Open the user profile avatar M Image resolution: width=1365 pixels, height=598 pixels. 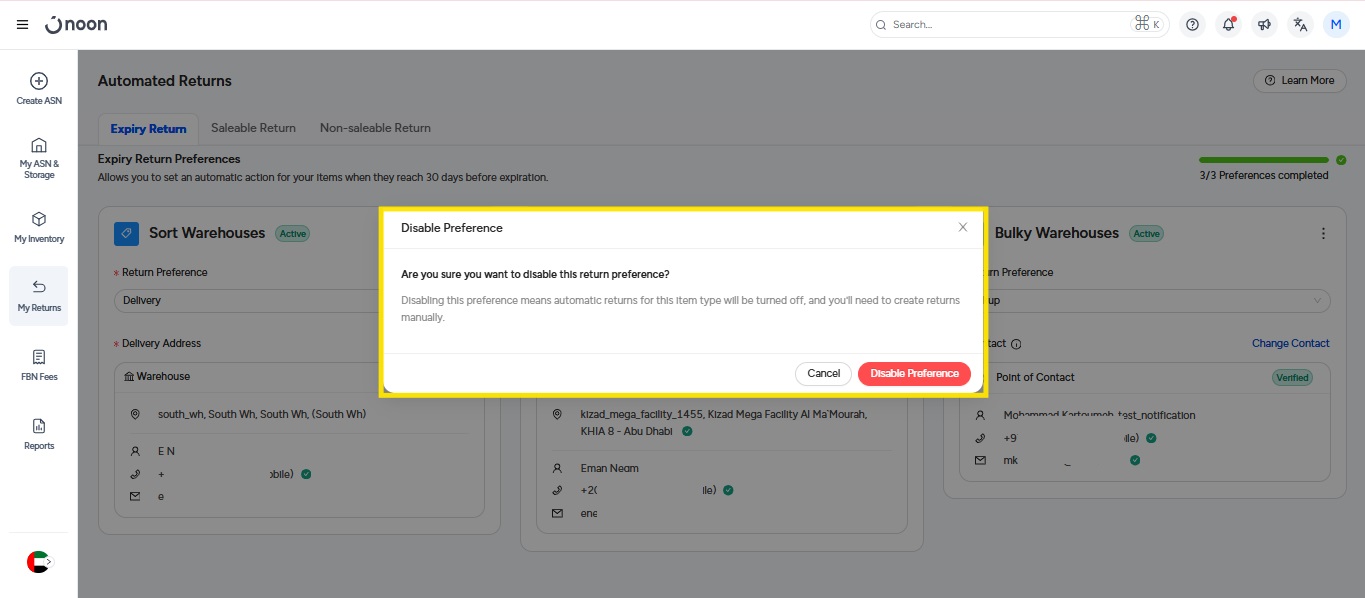click(x=1336, y=25)
